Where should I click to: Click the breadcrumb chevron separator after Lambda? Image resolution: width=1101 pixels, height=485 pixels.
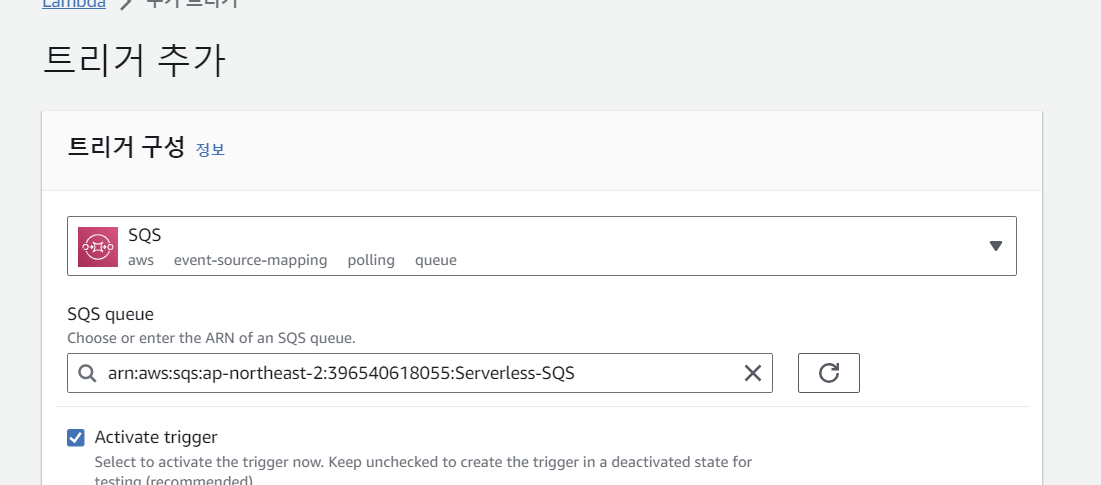(x=126, y=4)
